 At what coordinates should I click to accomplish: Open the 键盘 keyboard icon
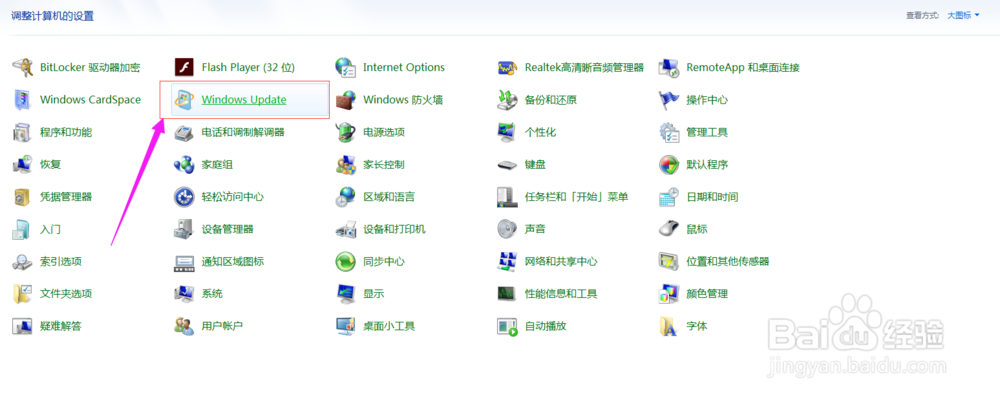click(508, 165)
